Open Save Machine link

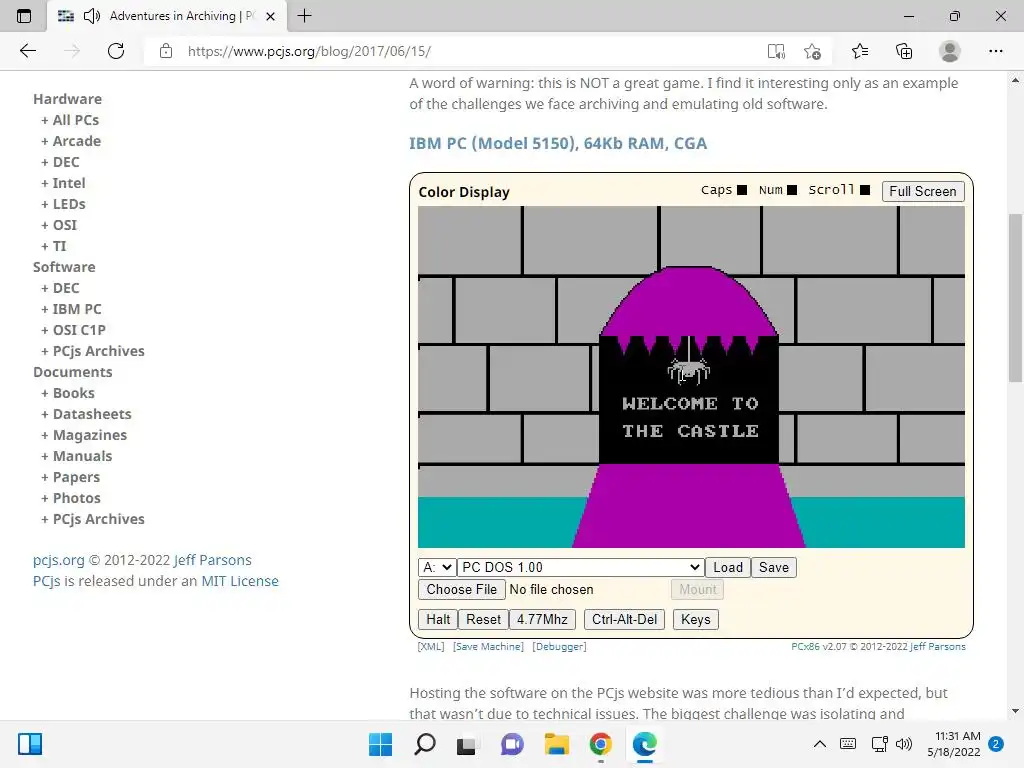click(488, 647)
